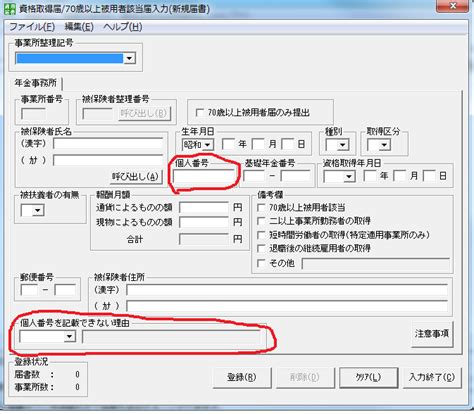Click the 登録(R) button
Image resolution: width=474 pixels, height=414 pixels.
click(x=242, y=377)
